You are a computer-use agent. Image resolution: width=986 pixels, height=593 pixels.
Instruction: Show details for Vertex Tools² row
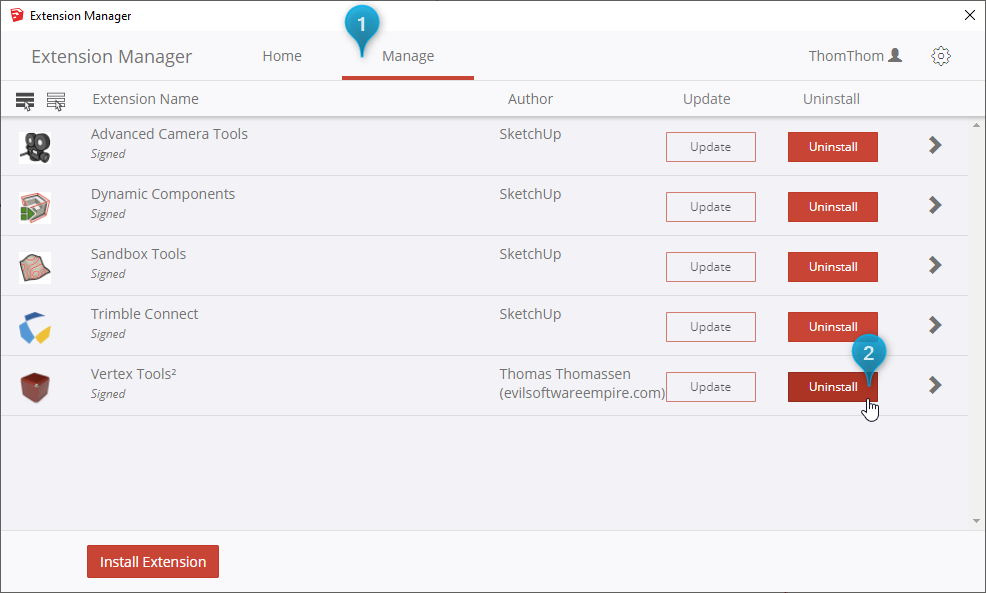(935, 385)
